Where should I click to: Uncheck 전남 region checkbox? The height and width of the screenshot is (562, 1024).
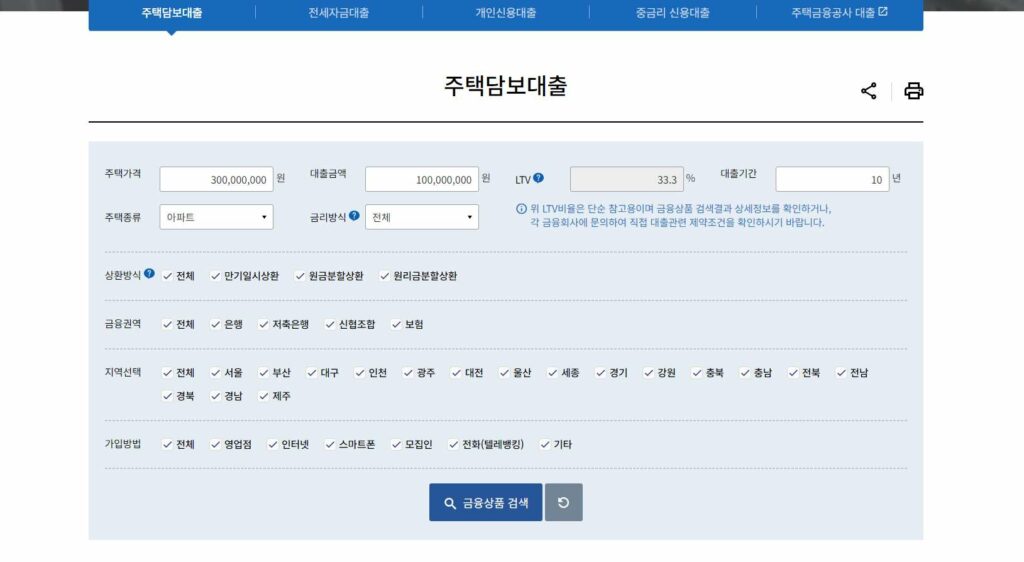(x=841, y=373)
